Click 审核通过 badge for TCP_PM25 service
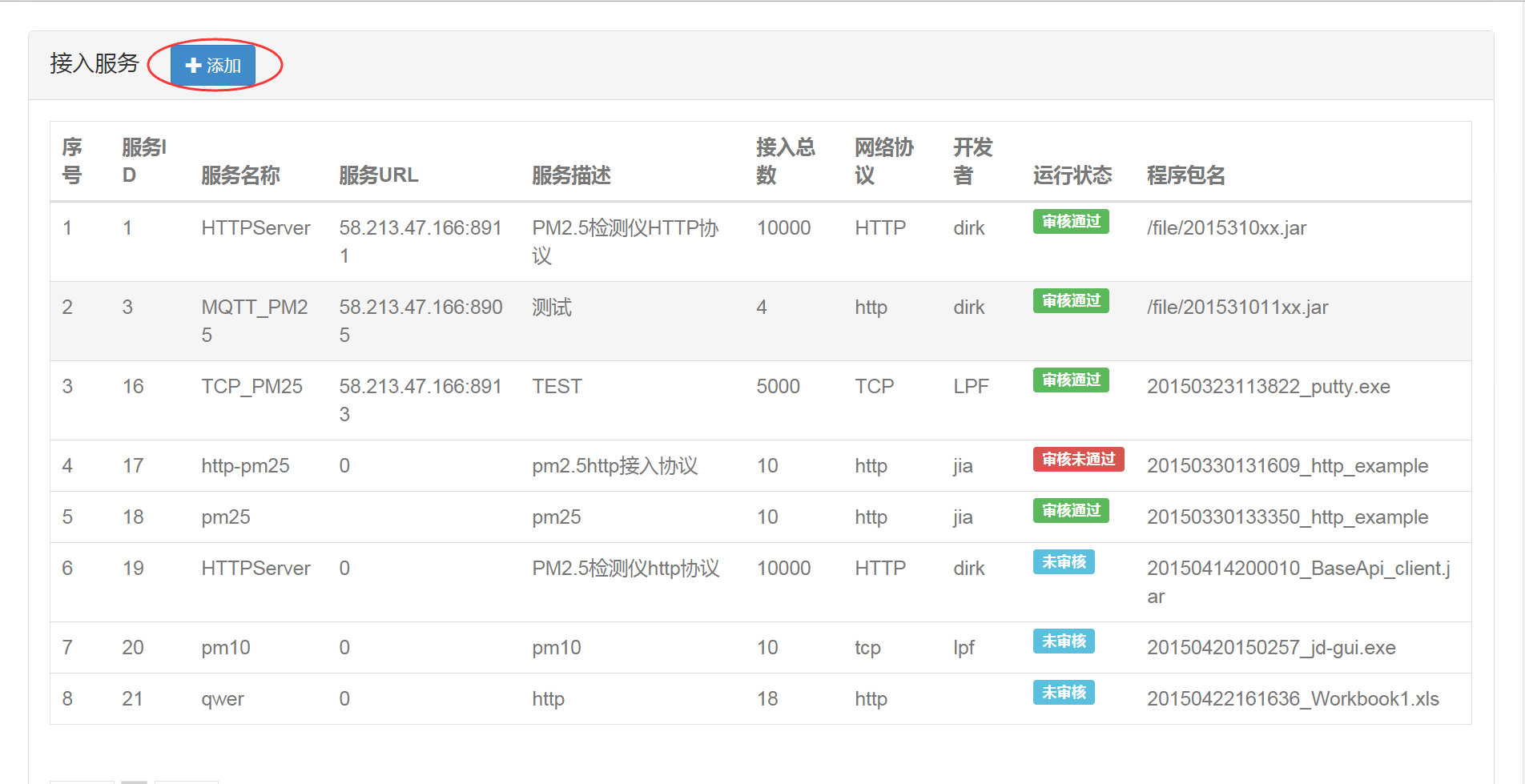 [x=1070, y=380]
